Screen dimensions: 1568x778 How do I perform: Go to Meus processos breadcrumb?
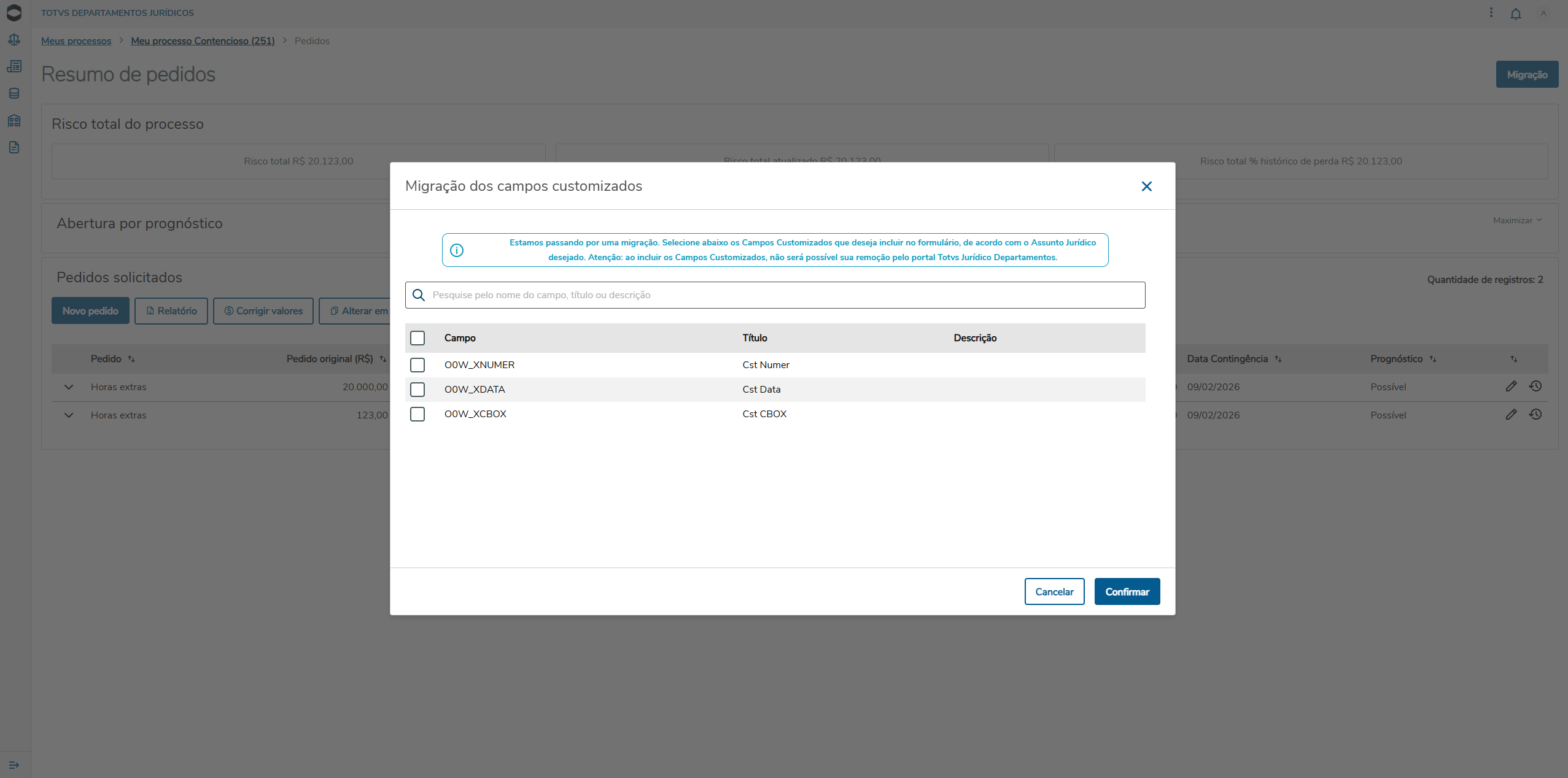click(76, 41)
